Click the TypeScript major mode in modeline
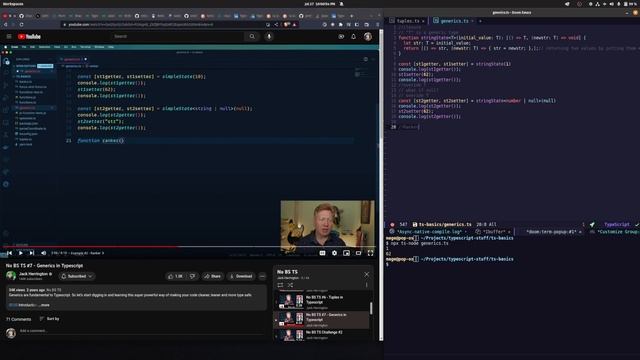The height and width of the screenshot is (360, 640). click(616, 224)
